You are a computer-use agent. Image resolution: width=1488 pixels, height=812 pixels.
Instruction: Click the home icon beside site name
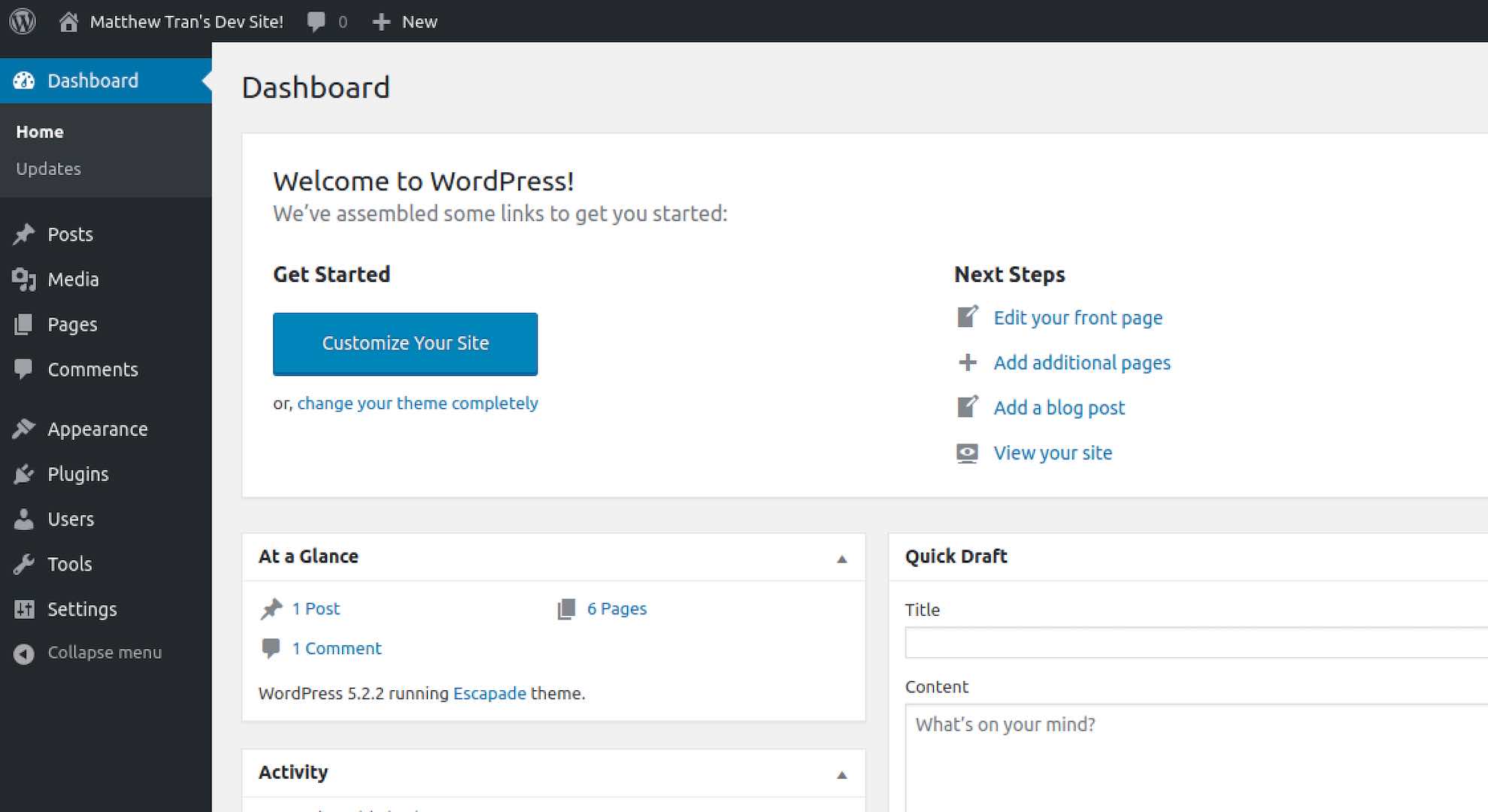[68, 22]
